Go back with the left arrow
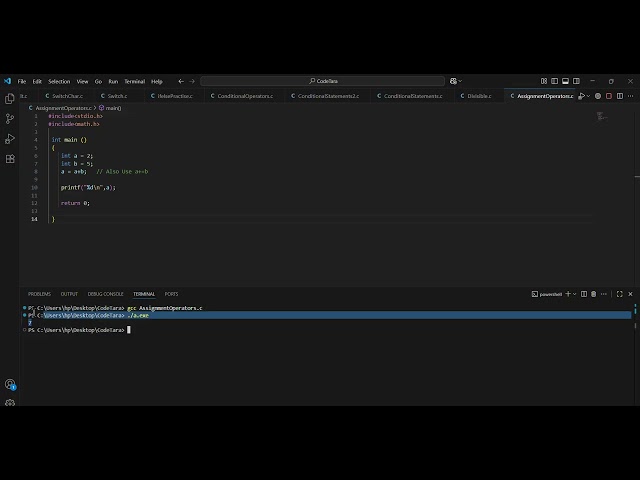The width and height of the screenshot is (640, 480). [181, 81]
